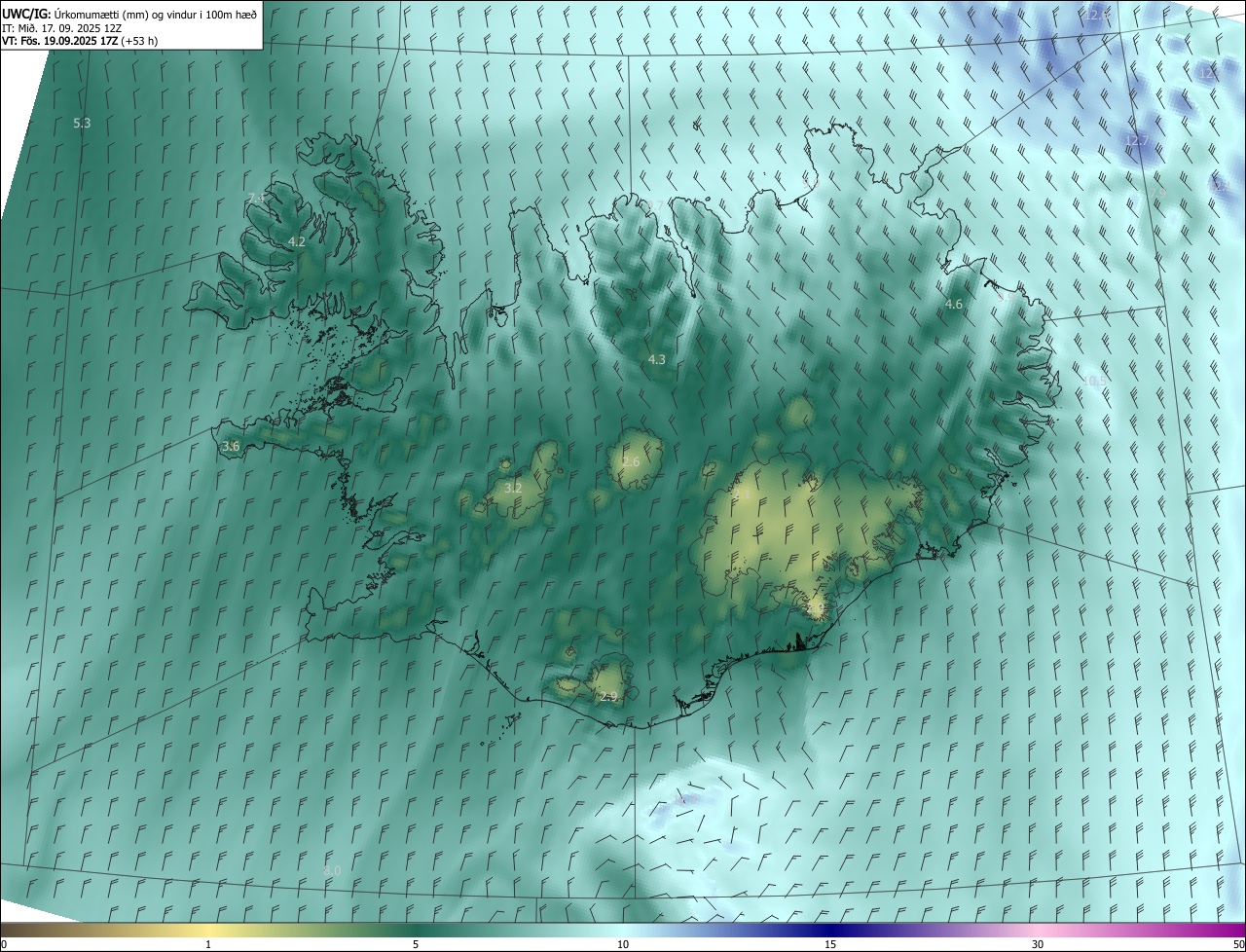Click the 4.2 value label on the map
Screen dimensions: 1246x952
(x=297, y=241)
